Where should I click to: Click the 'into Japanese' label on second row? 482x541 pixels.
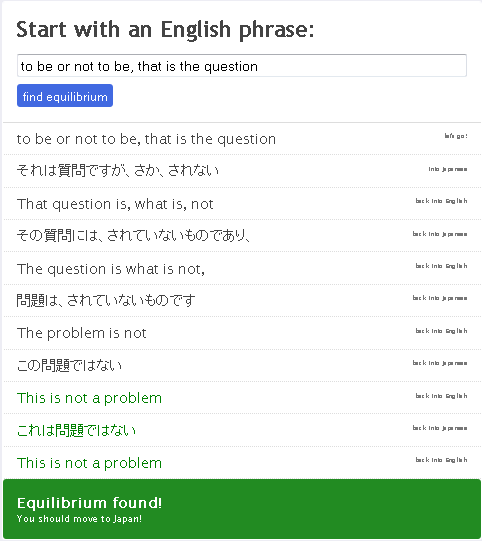coord(448,169)
